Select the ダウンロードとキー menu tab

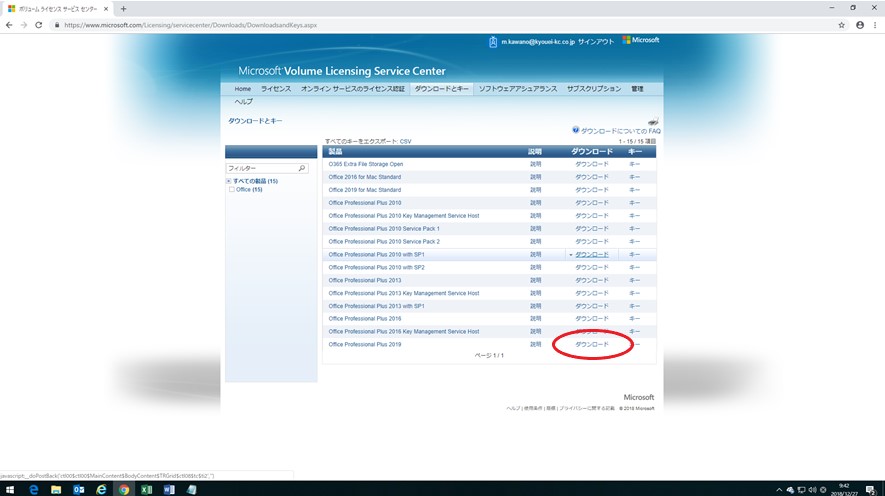pyautogui.click(x=441, y=89)
